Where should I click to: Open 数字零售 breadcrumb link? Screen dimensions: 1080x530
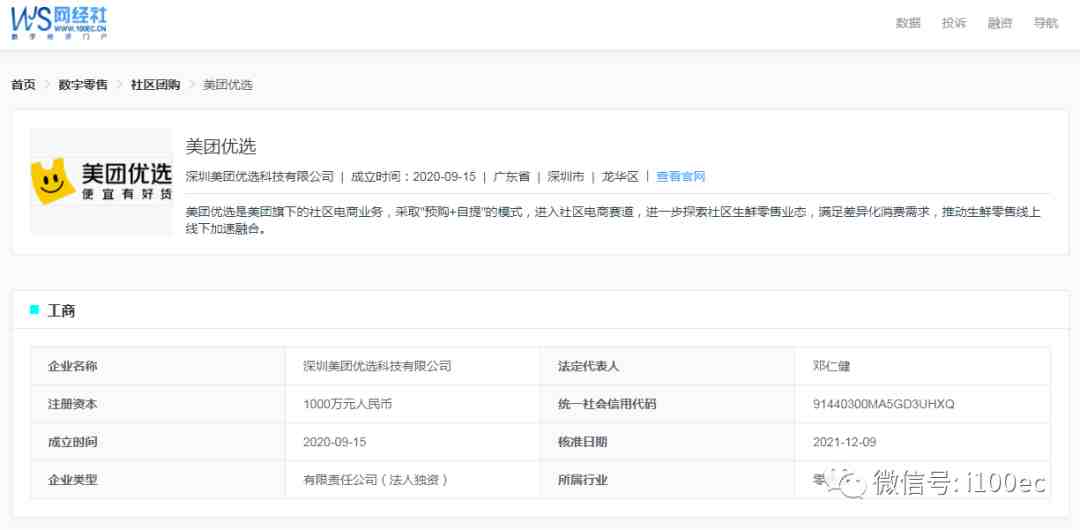[x=83, y=85]
